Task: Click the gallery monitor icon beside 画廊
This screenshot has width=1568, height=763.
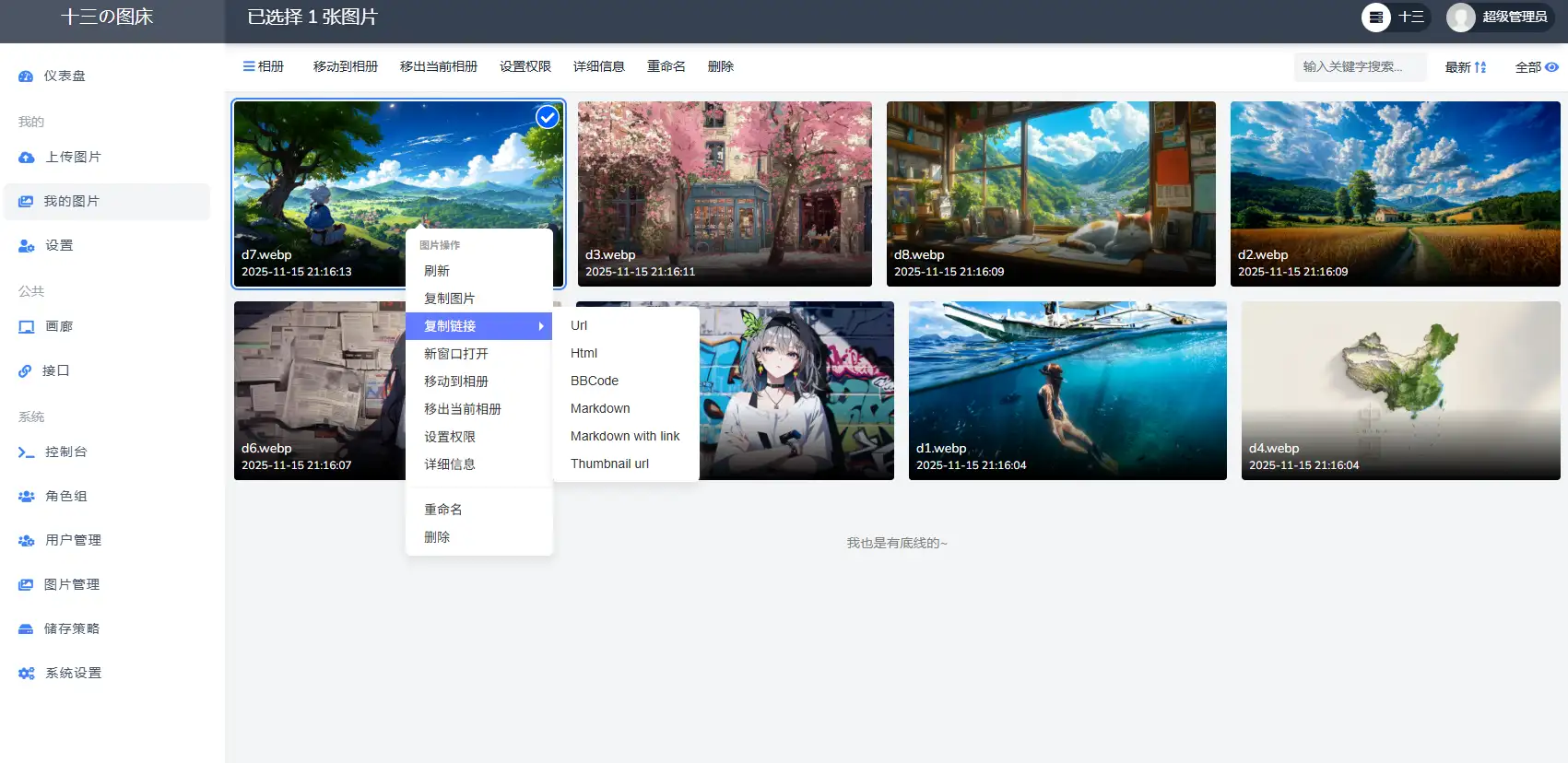Action: [x=26, y=327]
